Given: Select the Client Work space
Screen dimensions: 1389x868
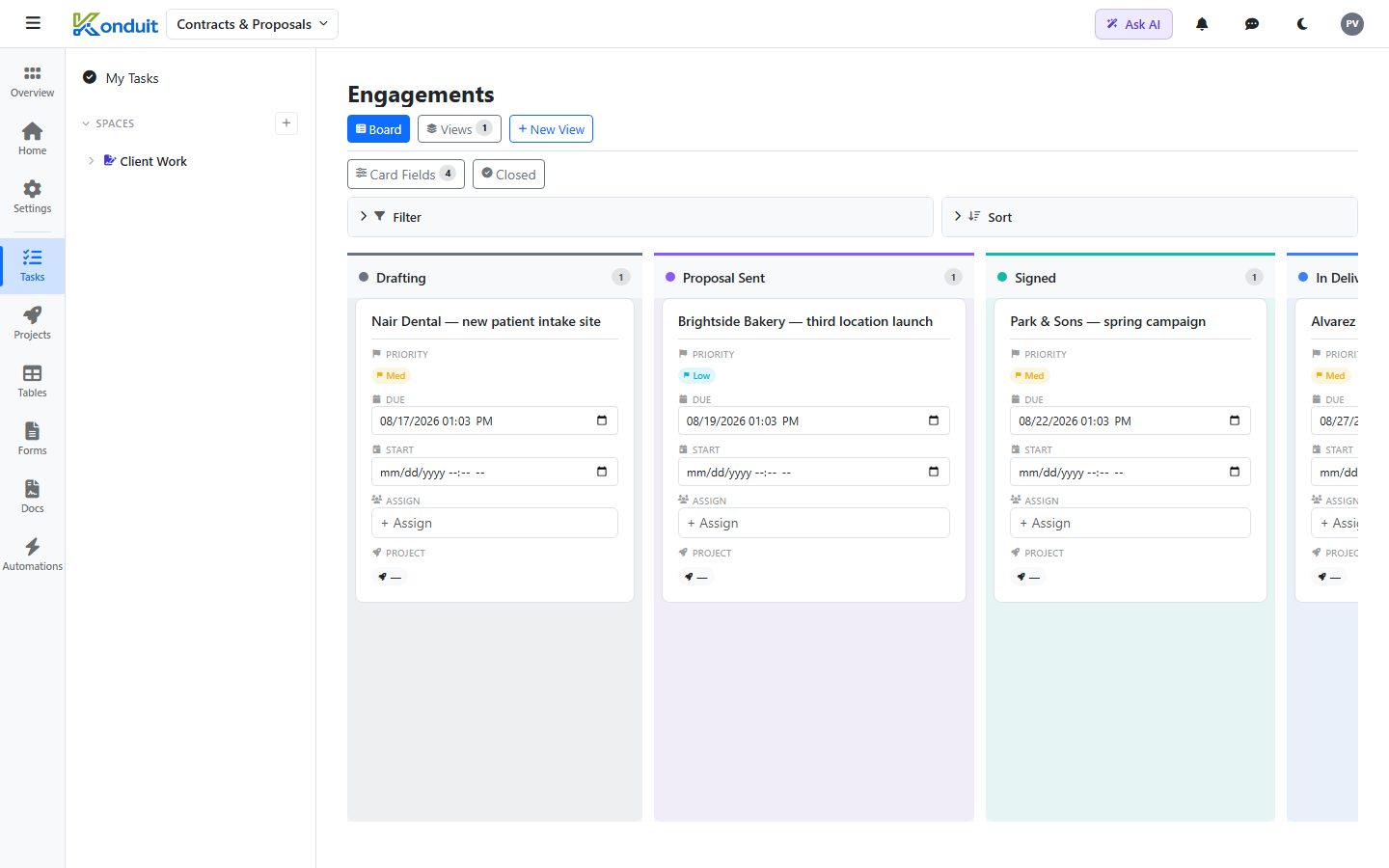Looking at the screenshot, I should [153, 161].
